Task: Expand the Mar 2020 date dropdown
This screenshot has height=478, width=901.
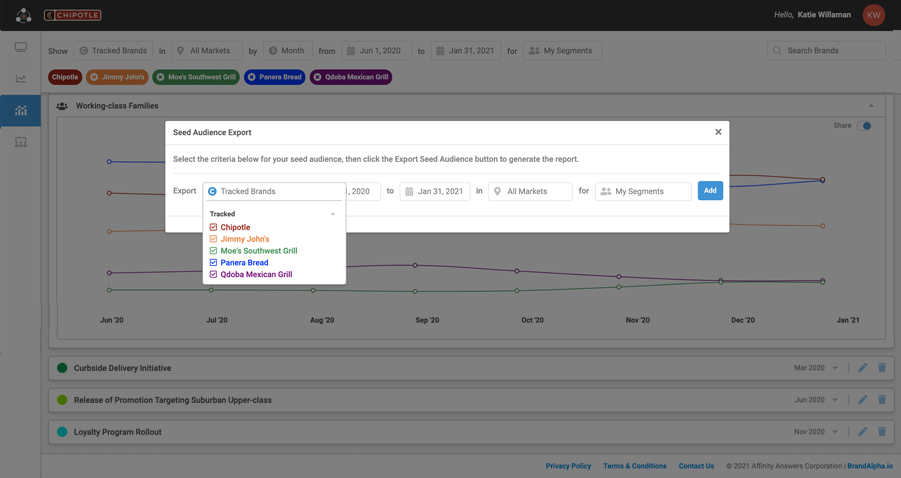Action: [x=835, y=368]
